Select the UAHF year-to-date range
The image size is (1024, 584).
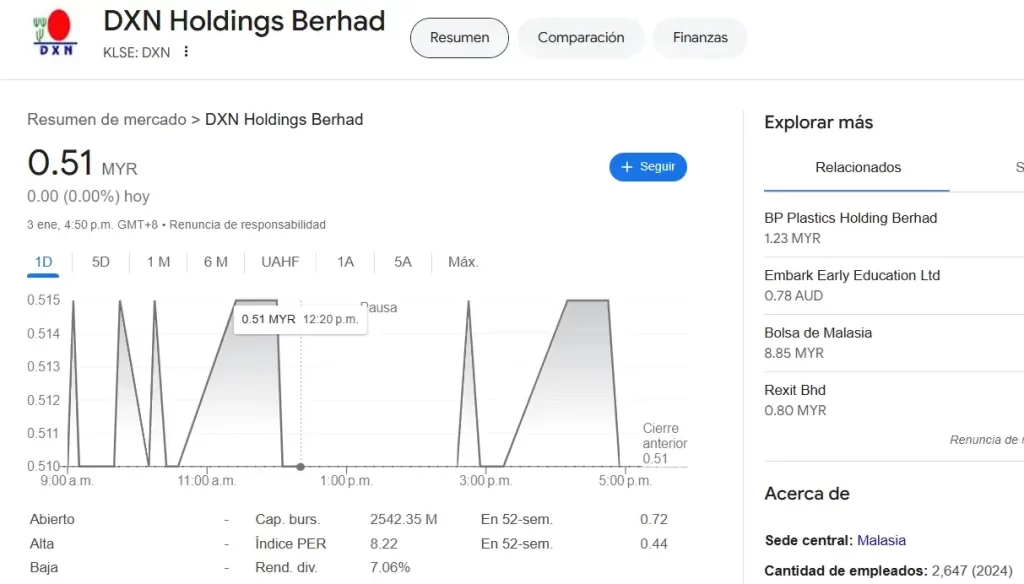point(280,262)
